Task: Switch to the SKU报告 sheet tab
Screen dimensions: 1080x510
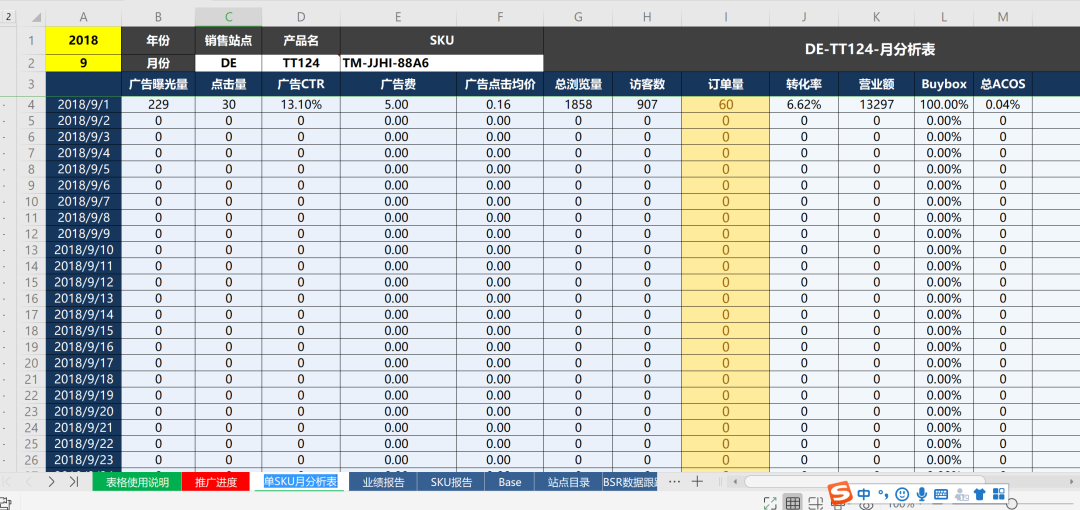Action: click(x=451, y=482)
